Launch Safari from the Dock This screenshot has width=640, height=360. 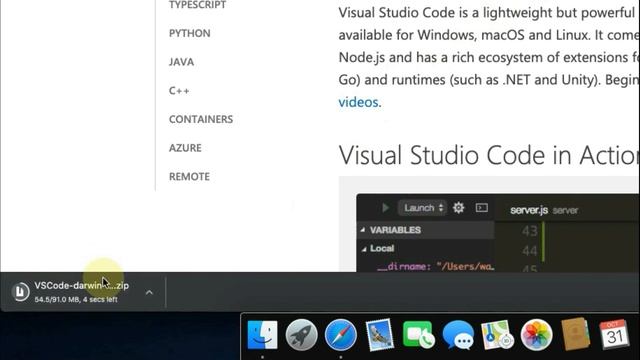pos(341,335)
